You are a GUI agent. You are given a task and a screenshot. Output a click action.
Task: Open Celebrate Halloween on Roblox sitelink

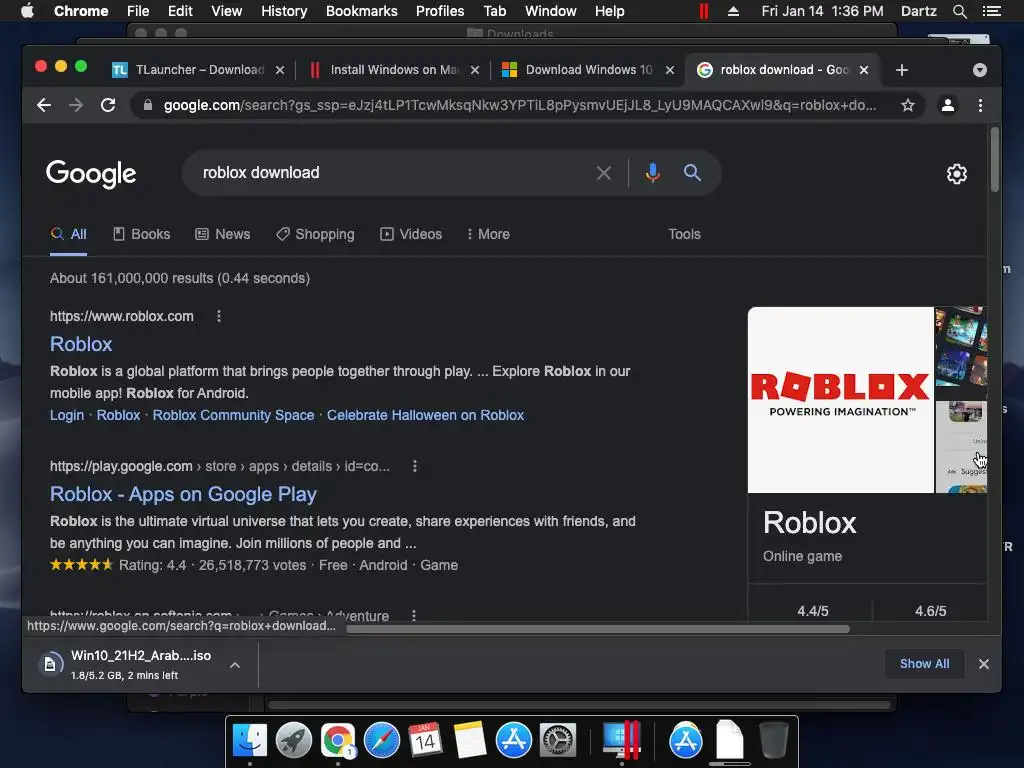(x=425, y=415)
